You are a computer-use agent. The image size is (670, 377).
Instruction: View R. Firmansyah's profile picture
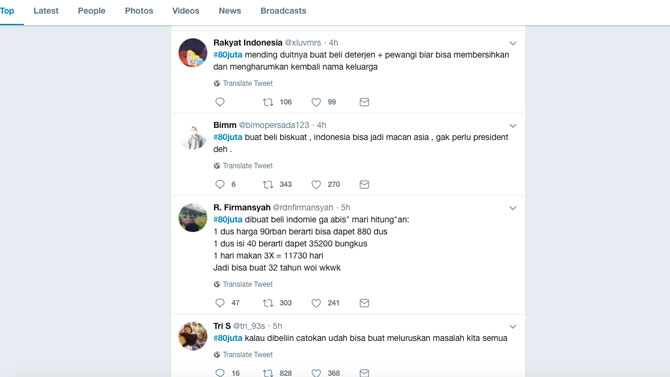tap(193, 218)
